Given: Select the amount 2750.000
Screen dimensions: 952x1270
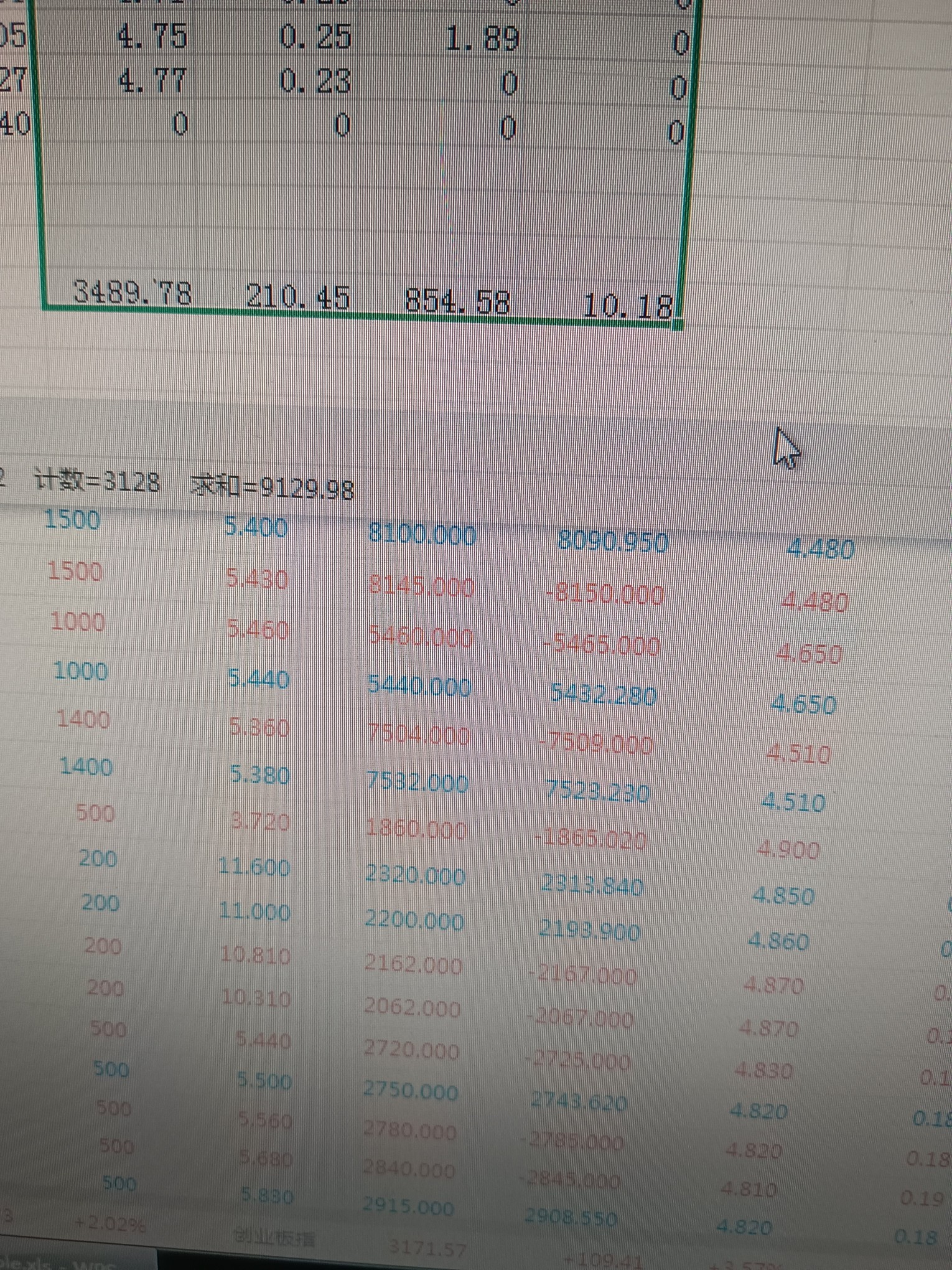Looking at the screenshot, I should pyautogui.click(x=411, y=1091).
